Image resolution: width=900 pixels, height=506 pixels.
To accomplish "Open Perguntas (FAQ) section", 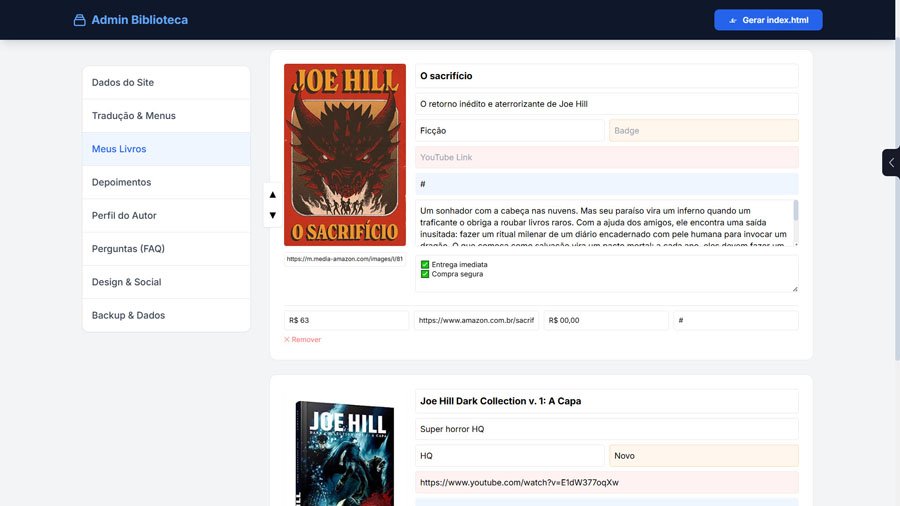I will 166,249.
